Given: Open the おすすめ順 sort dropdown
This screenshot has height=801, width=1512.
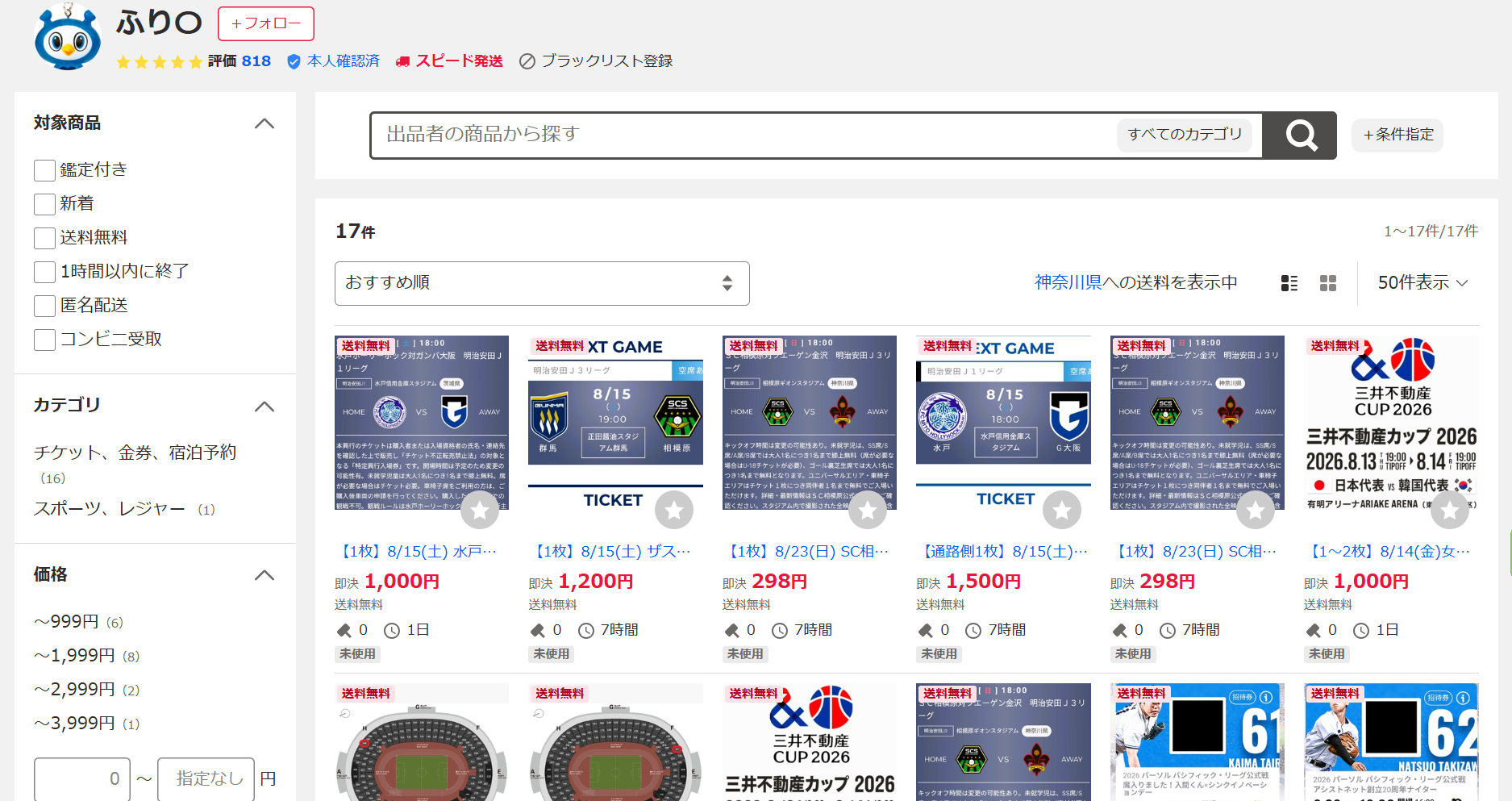Looking at the screenshot, I should pyautogui.click(x=542, y=283).
